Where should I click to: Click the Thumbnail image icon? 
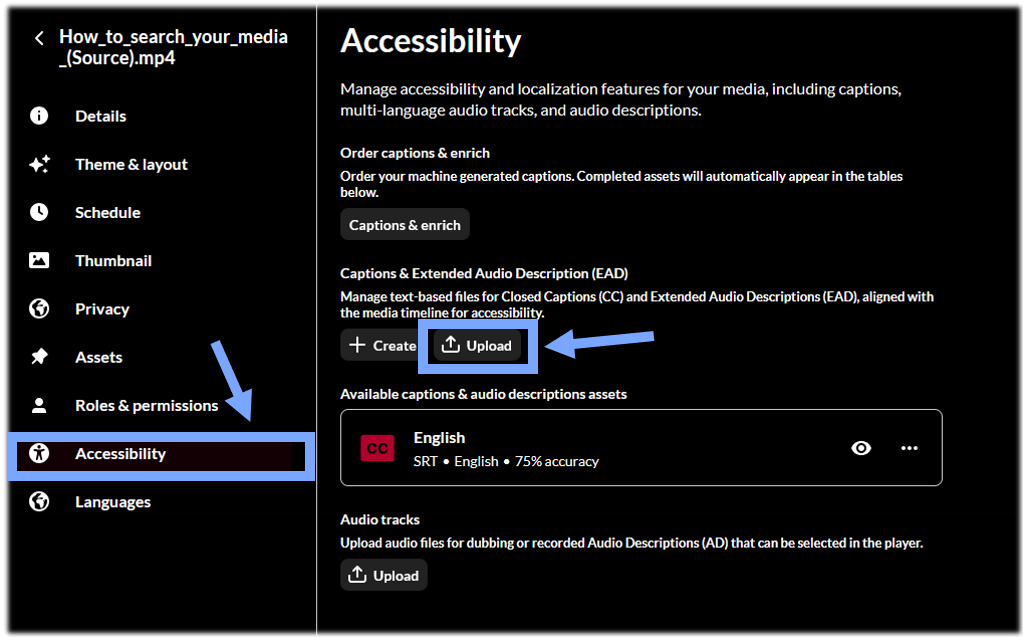[39, 260]
